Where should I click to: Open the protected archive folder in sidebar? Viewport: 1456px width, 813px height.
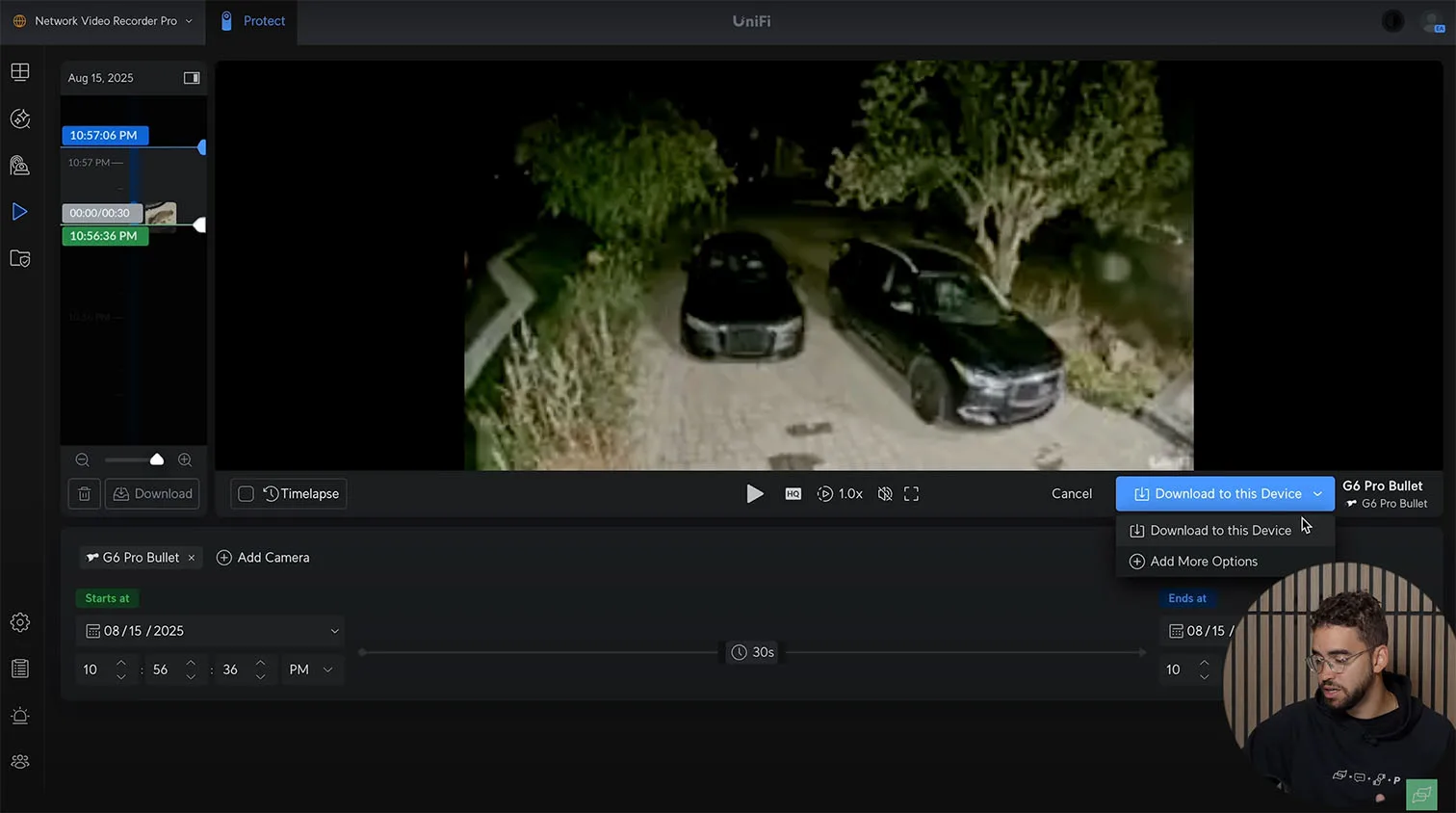[20, 258]
